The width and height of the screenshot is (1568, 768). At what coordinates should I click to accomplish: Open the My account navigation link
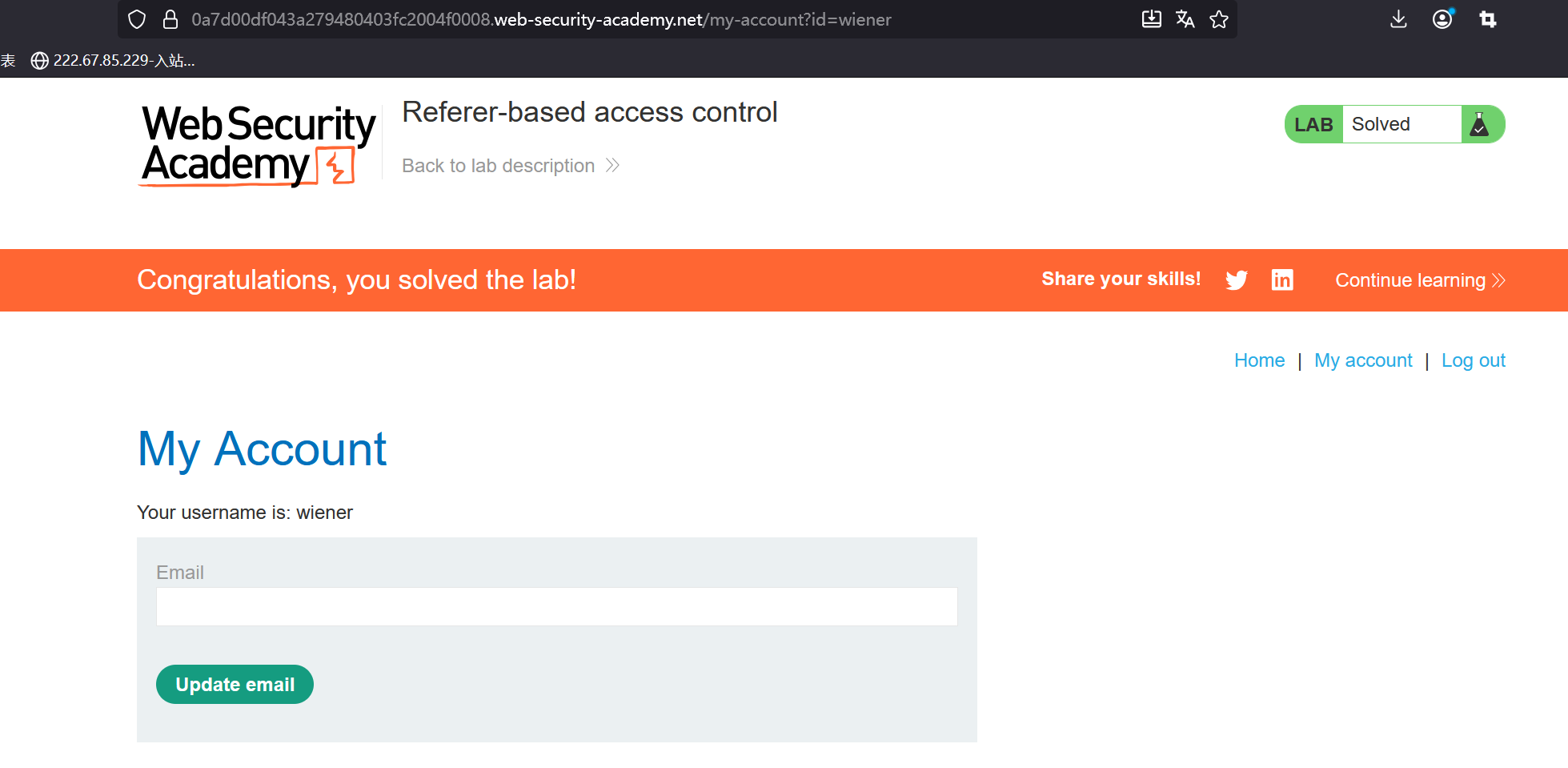click(1363, 360)
